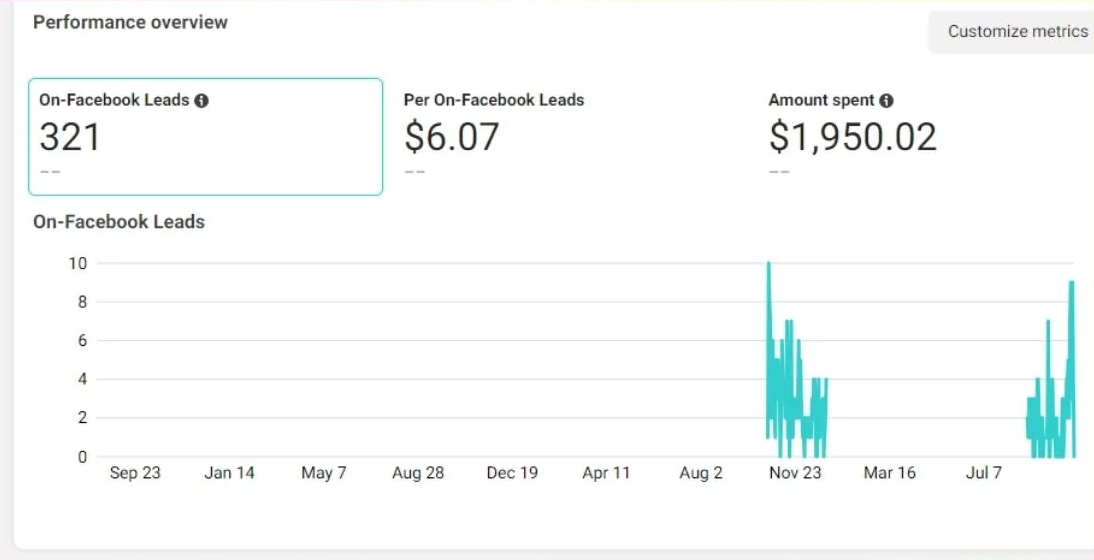Click the 10 label on y-axis
Viewport: 1094px width, 560px height.
(x=77, y=264)
